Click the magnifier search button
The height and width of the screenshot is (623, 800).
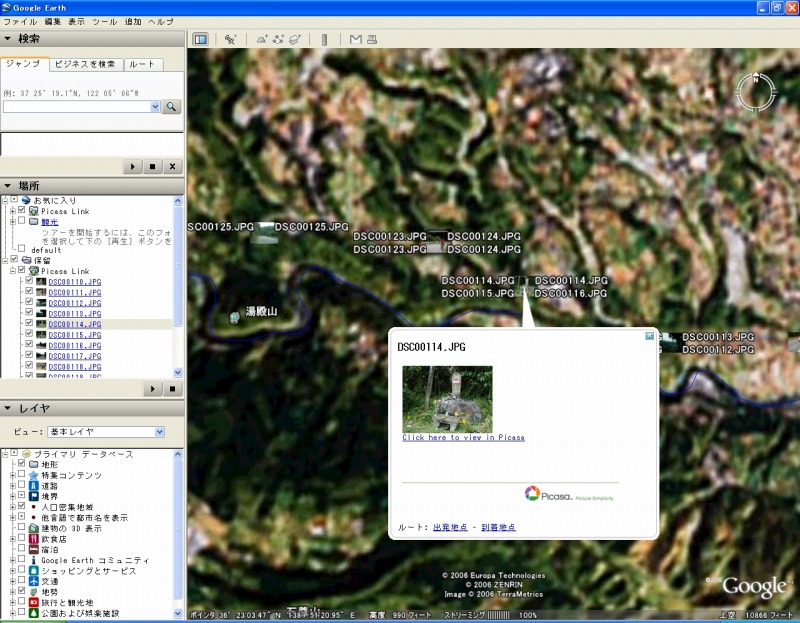coord(171,106)
